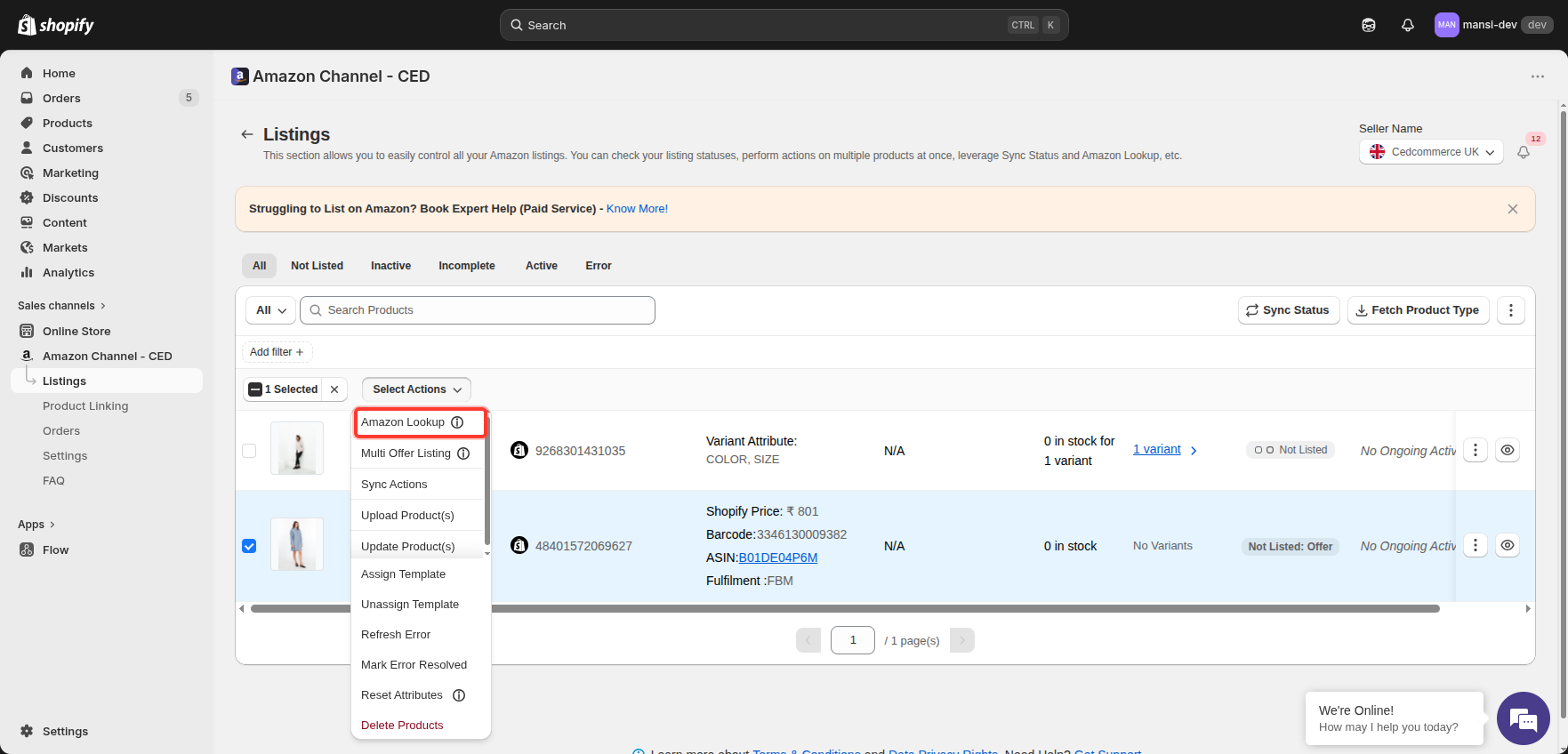Open row actions for product 48401572069627
Screen dimensions: 1568x754
pyautogui.click(x=1476, y=545)
